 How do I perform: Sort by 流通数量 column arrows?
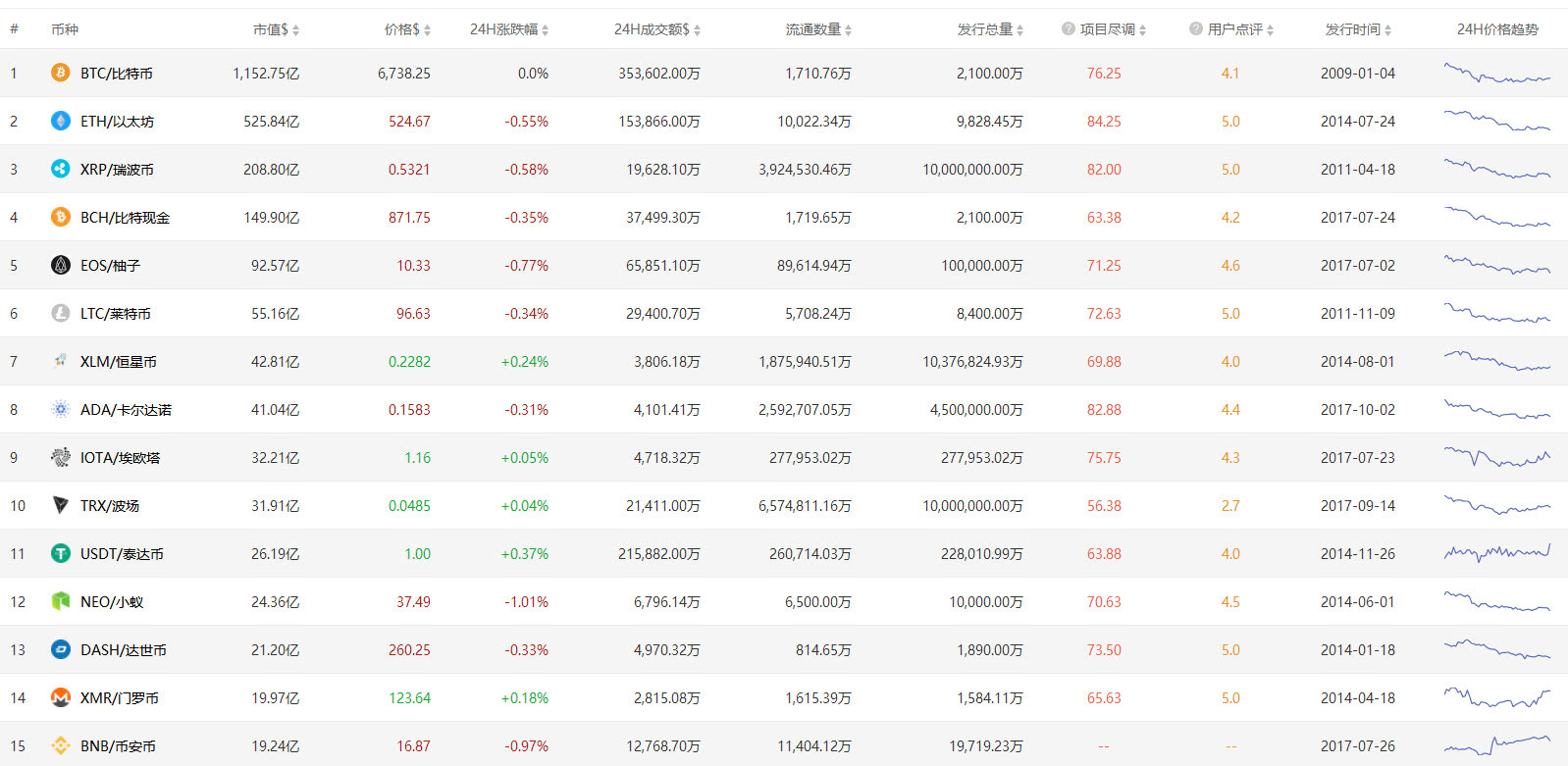point(849,30)
